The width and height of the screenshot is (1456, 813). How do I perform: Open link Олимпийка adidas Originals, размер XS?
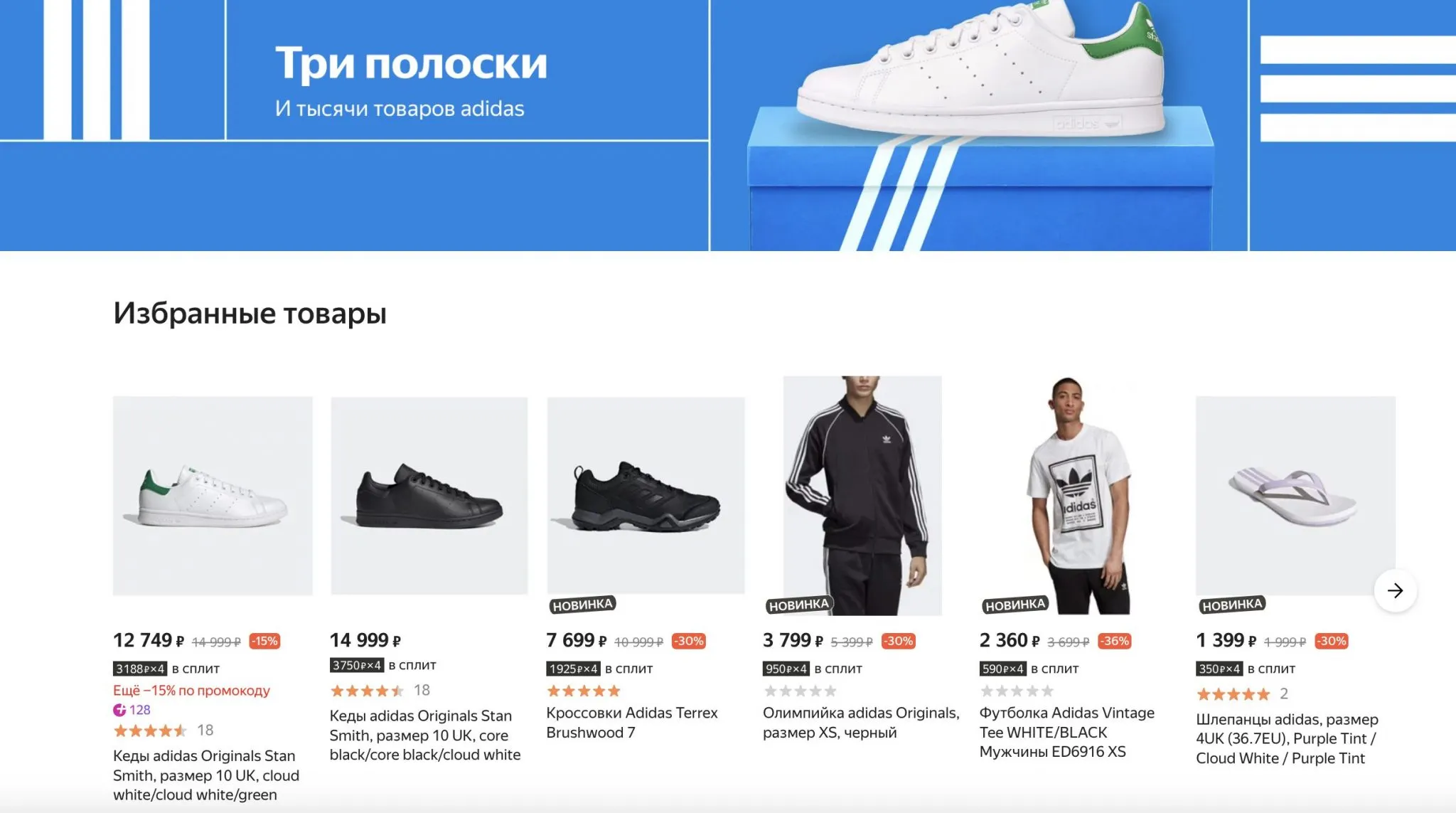coord(861,723)
